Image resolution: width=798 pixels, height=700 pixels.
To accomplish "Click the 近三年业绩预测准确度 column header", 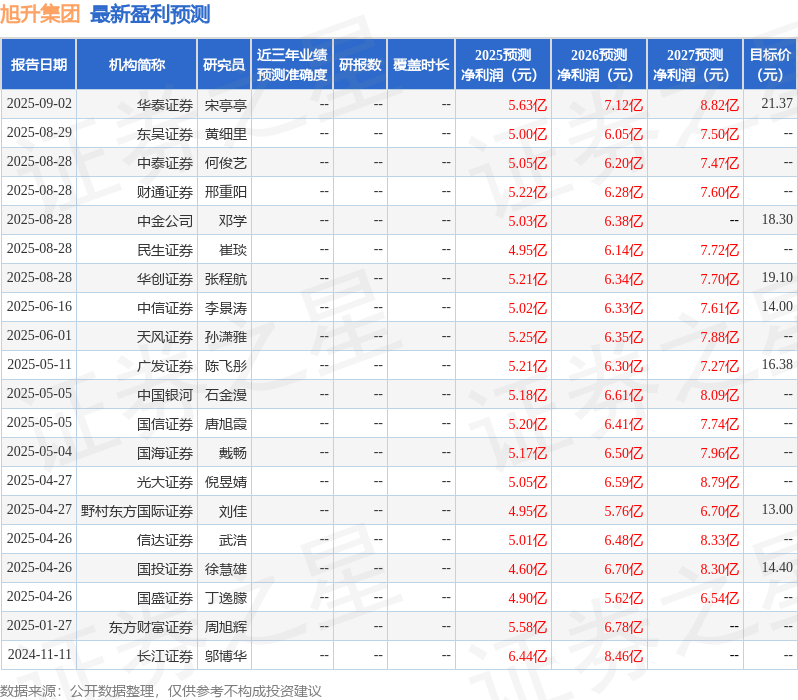I will click(x=292, y=65).
